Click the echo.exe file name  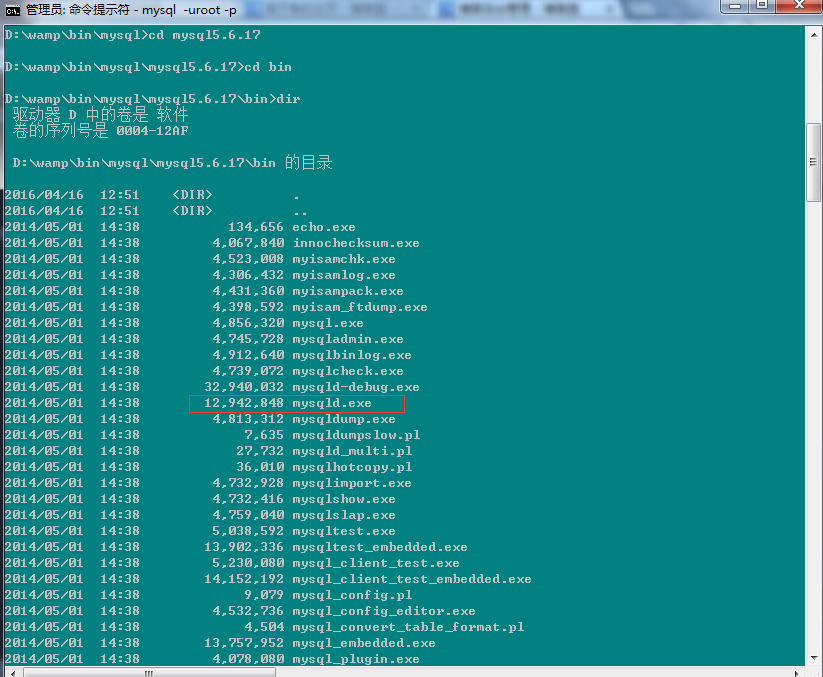(x=324, y=227)
